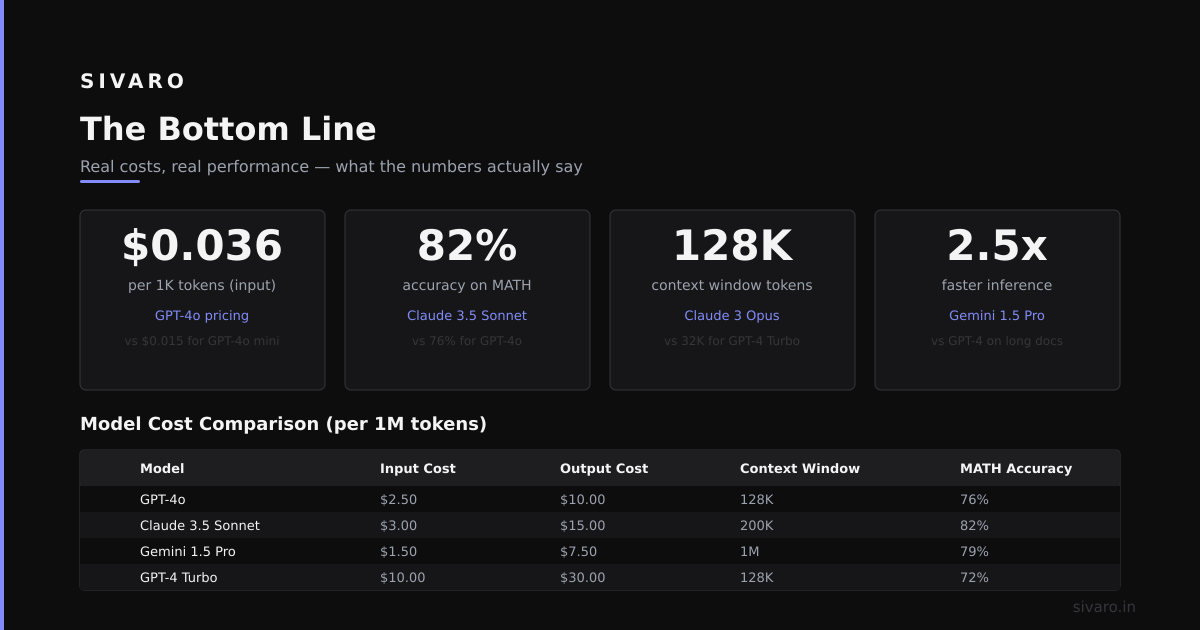1200x630 pixels.
Task: Open the Claude 3.5 Sonnet card link
Action: click(x=467, y=315)
